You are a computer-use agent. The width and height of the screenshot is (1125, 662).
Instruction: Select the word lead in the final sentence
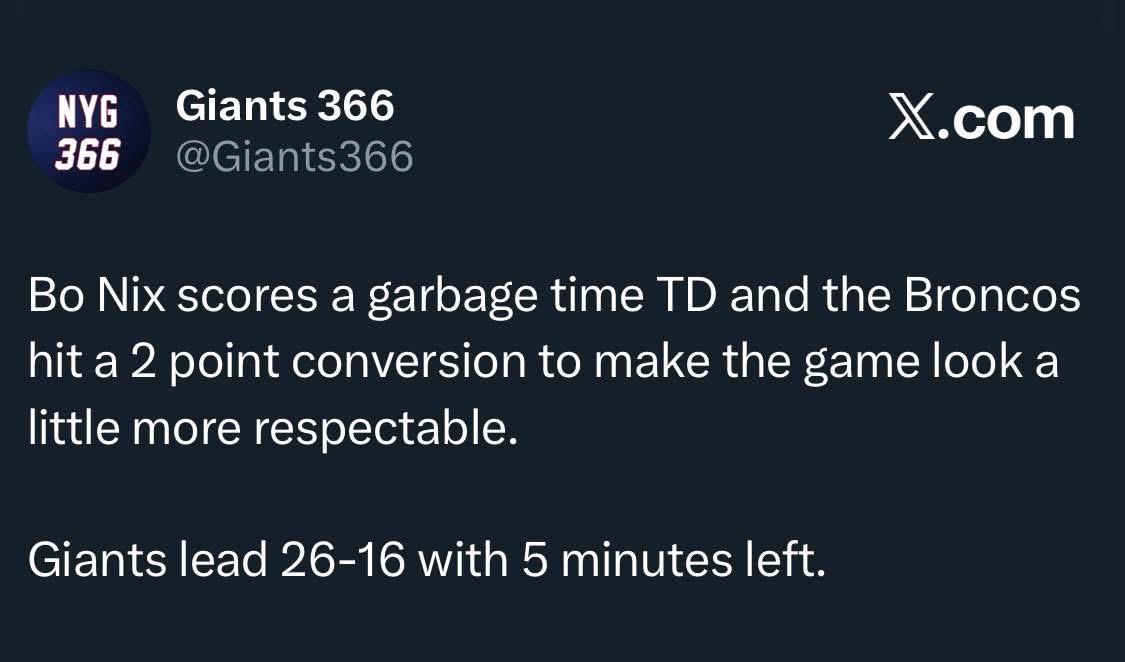(223, 559)
